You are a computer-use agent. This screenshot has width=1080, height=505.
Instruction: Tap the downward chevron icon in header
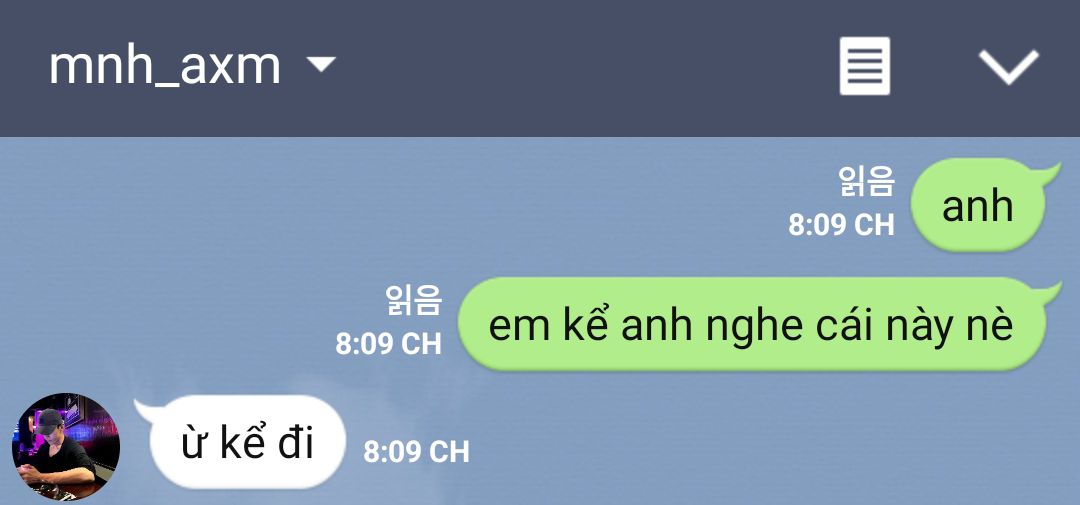click(x=1008, y=67)
